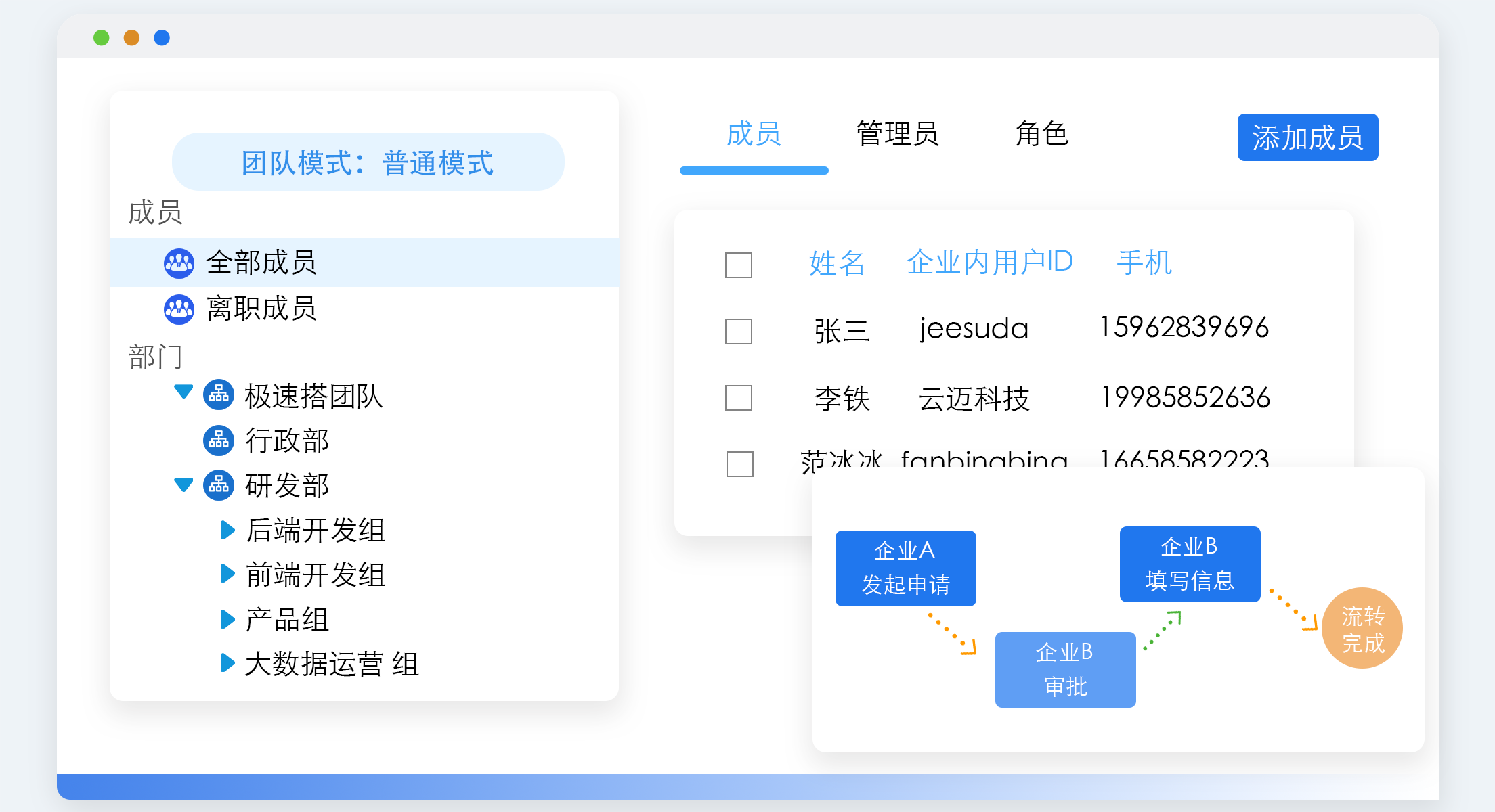Tick the checkbox for 李铁
This screenshot has height=812, width=1495.
coord(738,397)
